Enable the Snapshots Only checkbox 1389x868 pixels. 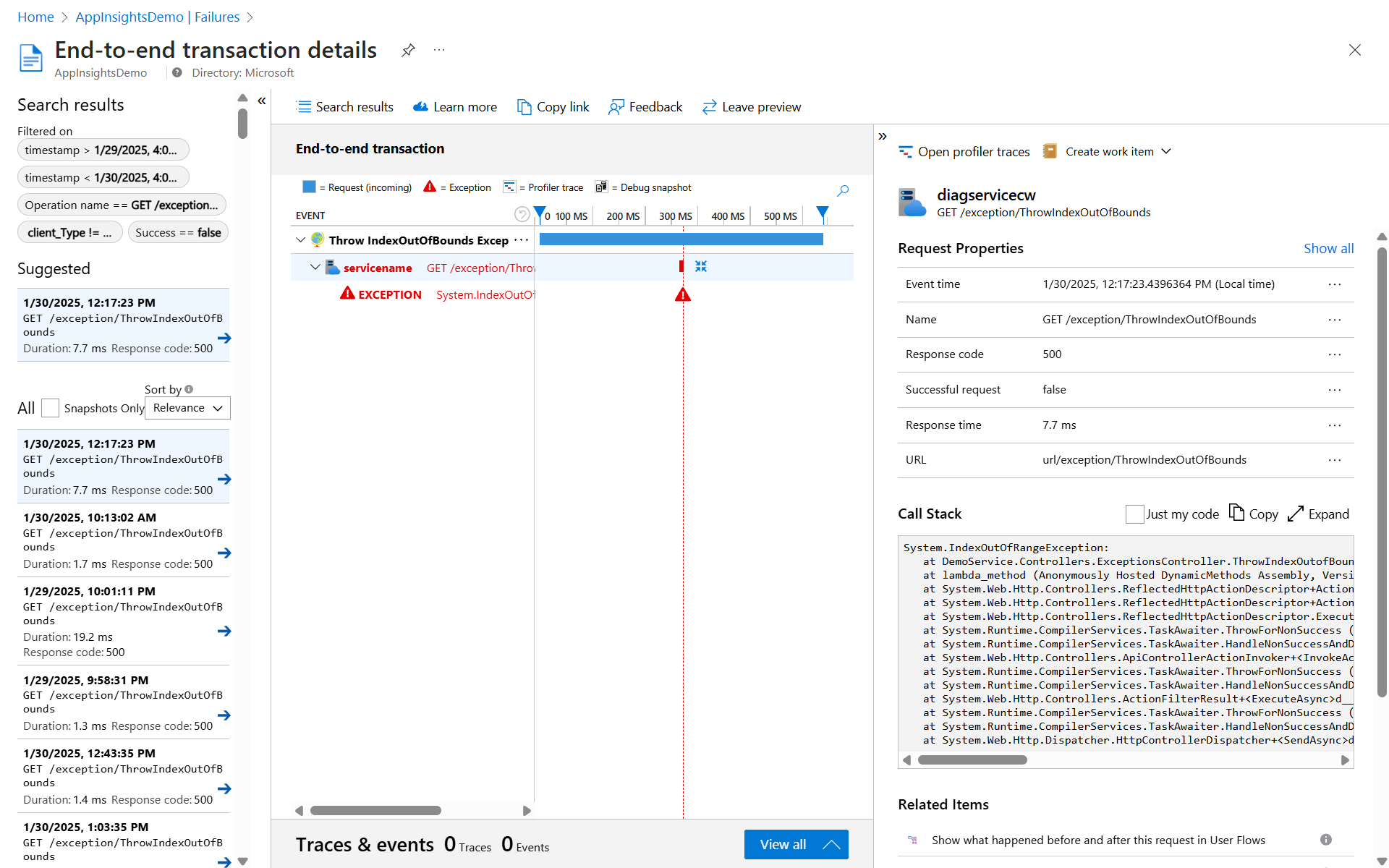click(50, 408)
